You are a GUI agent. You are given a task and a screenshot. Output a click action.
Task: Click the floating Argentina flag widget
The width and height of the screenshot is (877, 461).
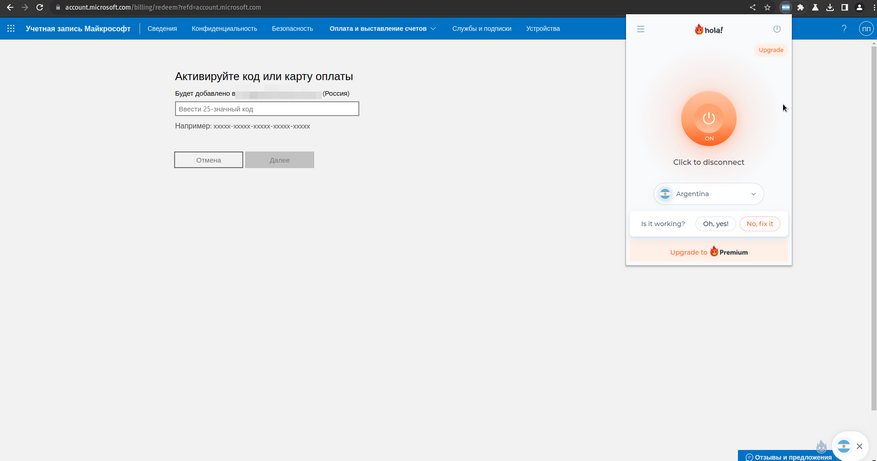tap(843, 446)
